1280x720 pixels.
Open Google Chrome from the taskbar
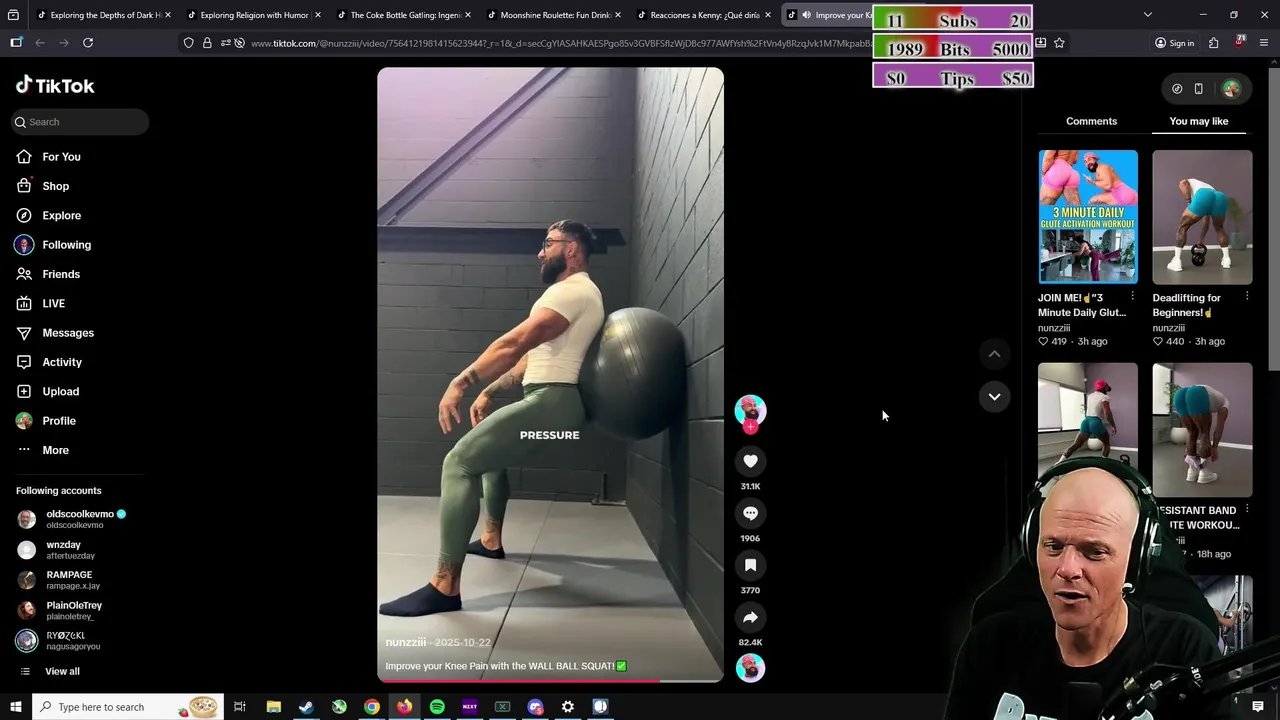pos(371,707)
